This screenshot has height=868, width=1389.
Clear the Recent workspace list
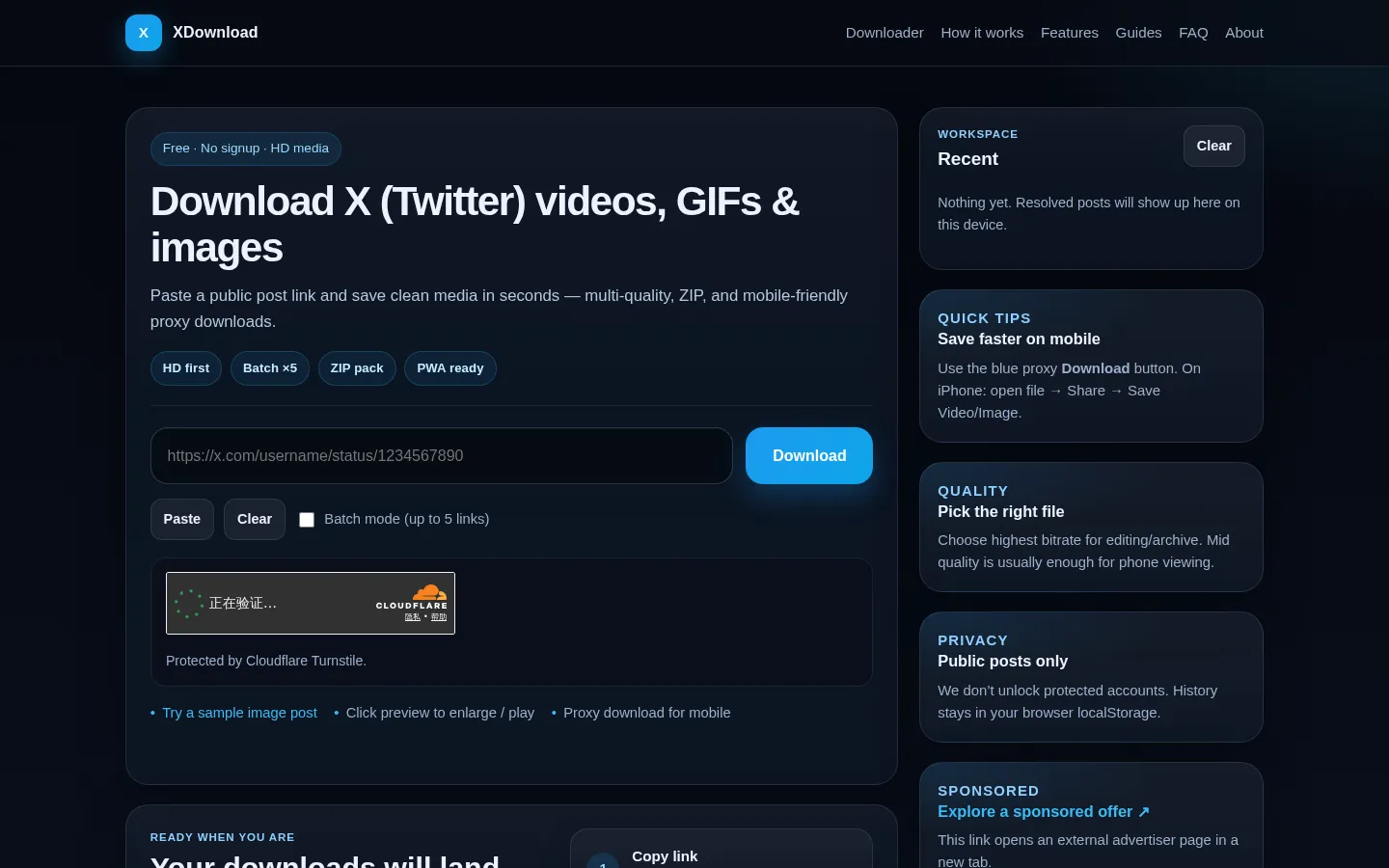click(1213, 146)
